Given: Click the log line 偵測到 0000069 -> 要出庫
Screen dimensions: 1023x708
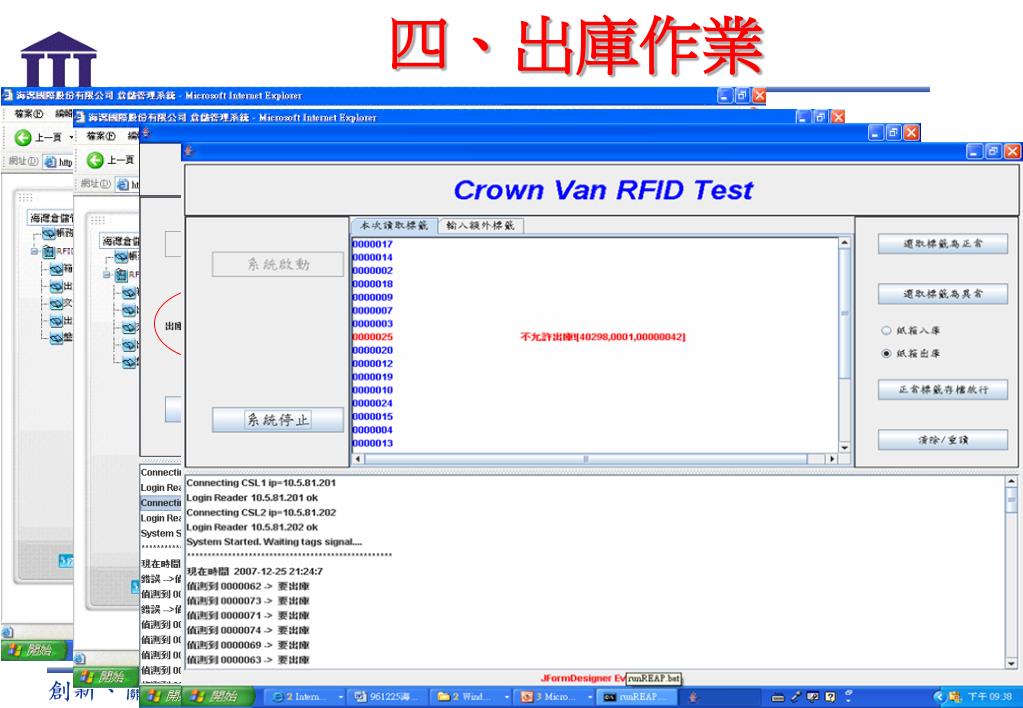Looking at the screenshot, I should click(248, 645).
